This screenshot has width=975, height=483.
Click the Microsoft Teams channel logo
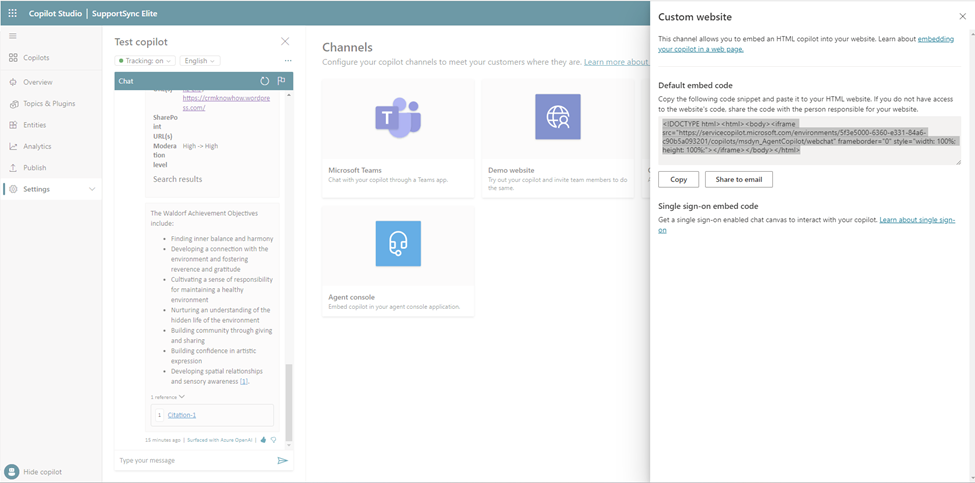(398, 117)
